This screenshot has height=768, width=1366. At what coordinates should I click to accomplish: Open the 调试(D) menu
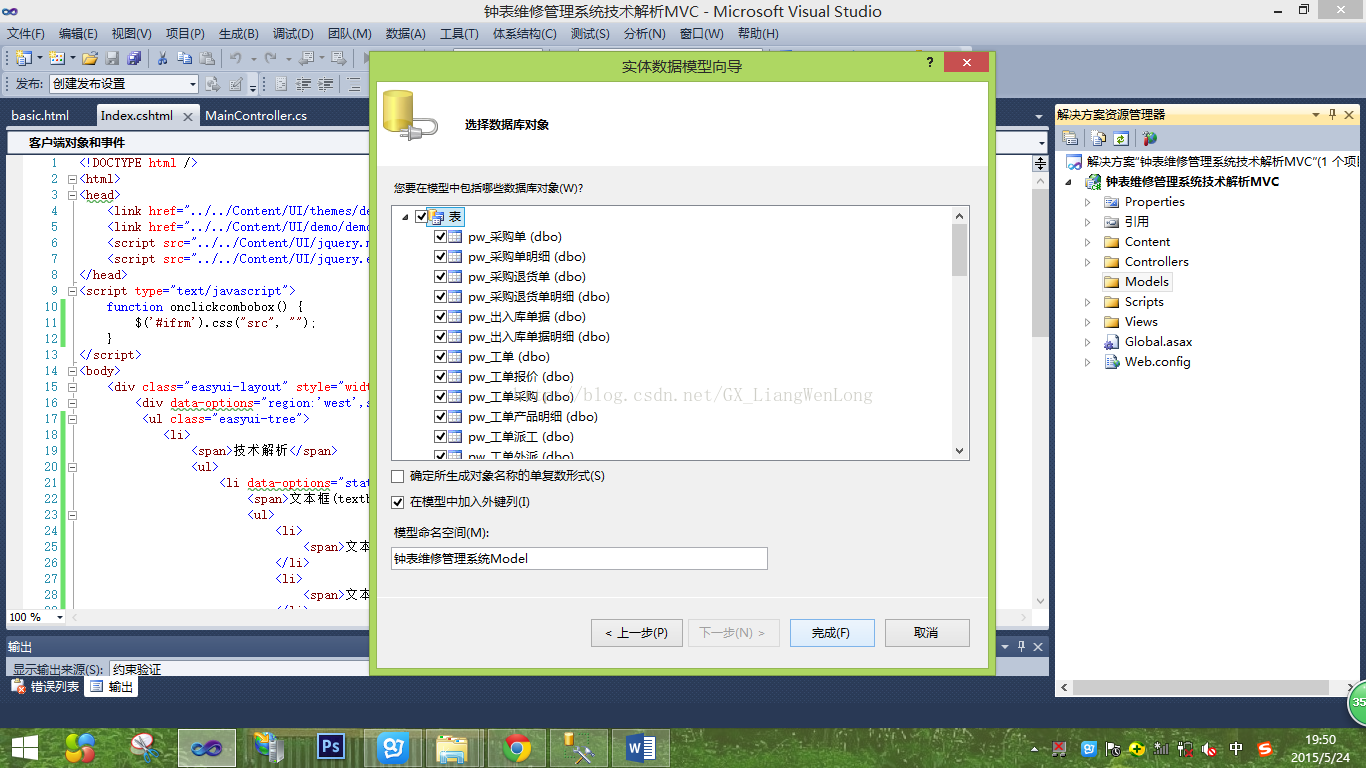tap(292, 34)
